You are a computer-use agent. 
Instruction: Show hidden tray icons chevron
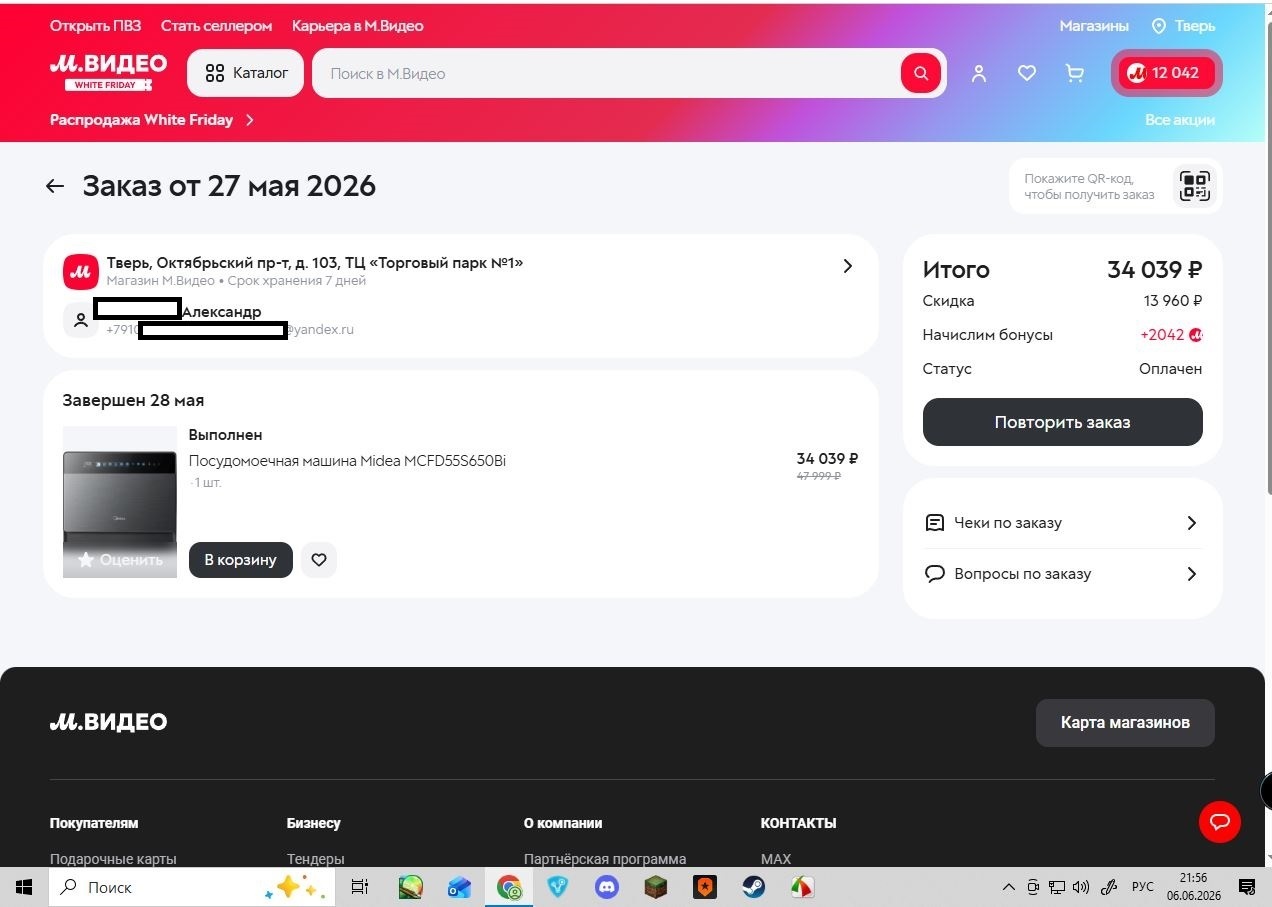point(1008,887)
